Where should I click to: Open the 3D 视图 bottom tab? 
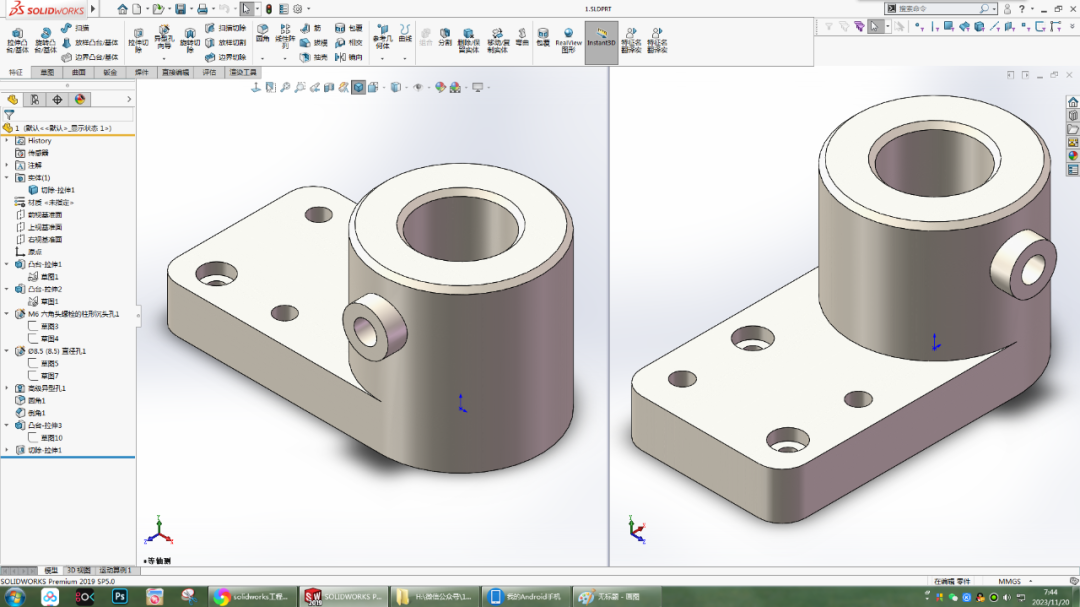pos(79,570)
